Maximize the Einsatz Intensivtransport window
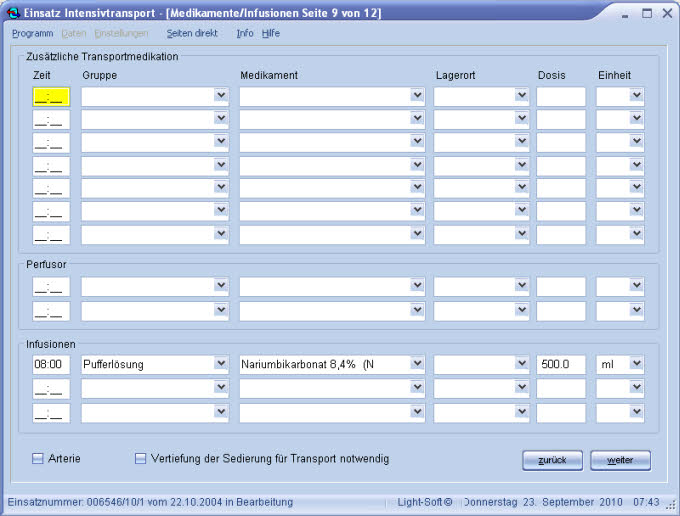The height and width of the screenshot is (516, 680). pos(647,13)
